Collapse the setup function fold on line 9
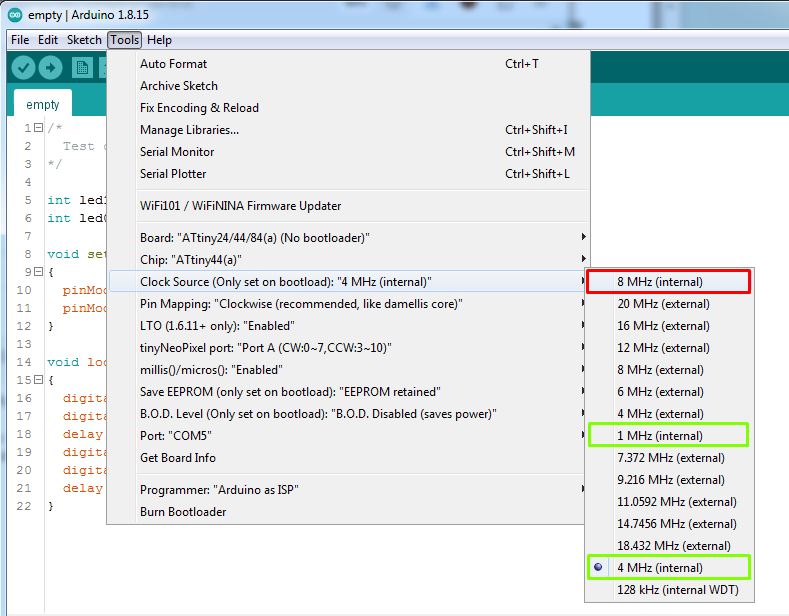This screenshot has width=789, height=616. tap(38, 272)
